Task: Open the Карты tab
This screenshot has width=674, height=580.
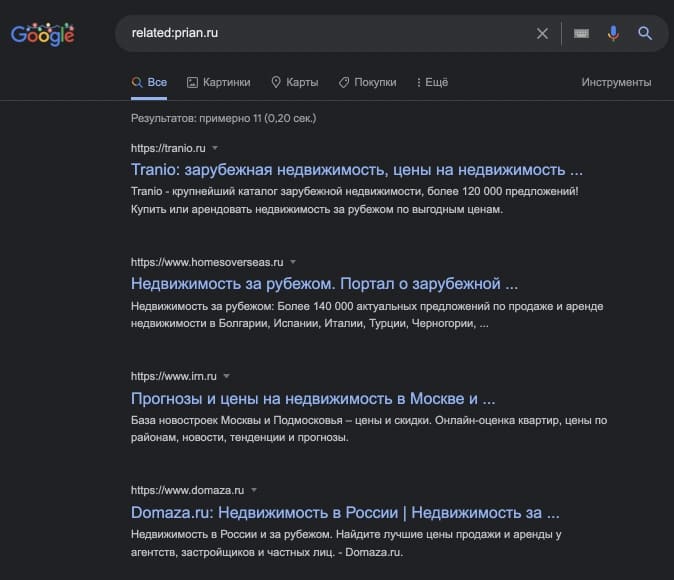Action: pos(295,83)
